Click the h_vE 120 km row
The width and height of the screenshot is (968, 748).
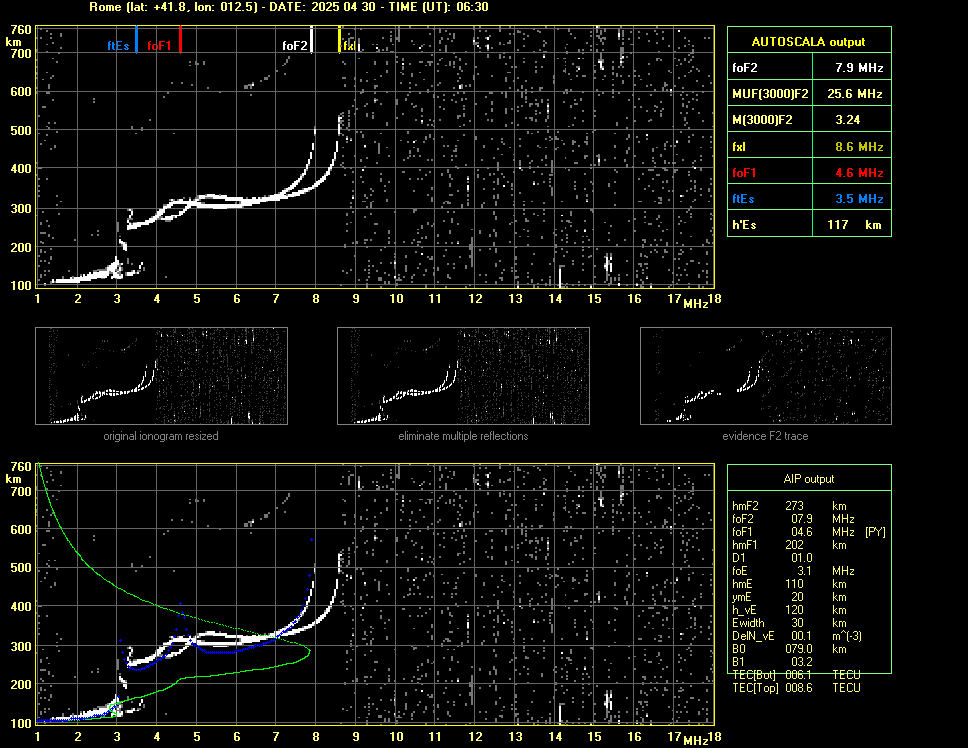coord(789,610)
